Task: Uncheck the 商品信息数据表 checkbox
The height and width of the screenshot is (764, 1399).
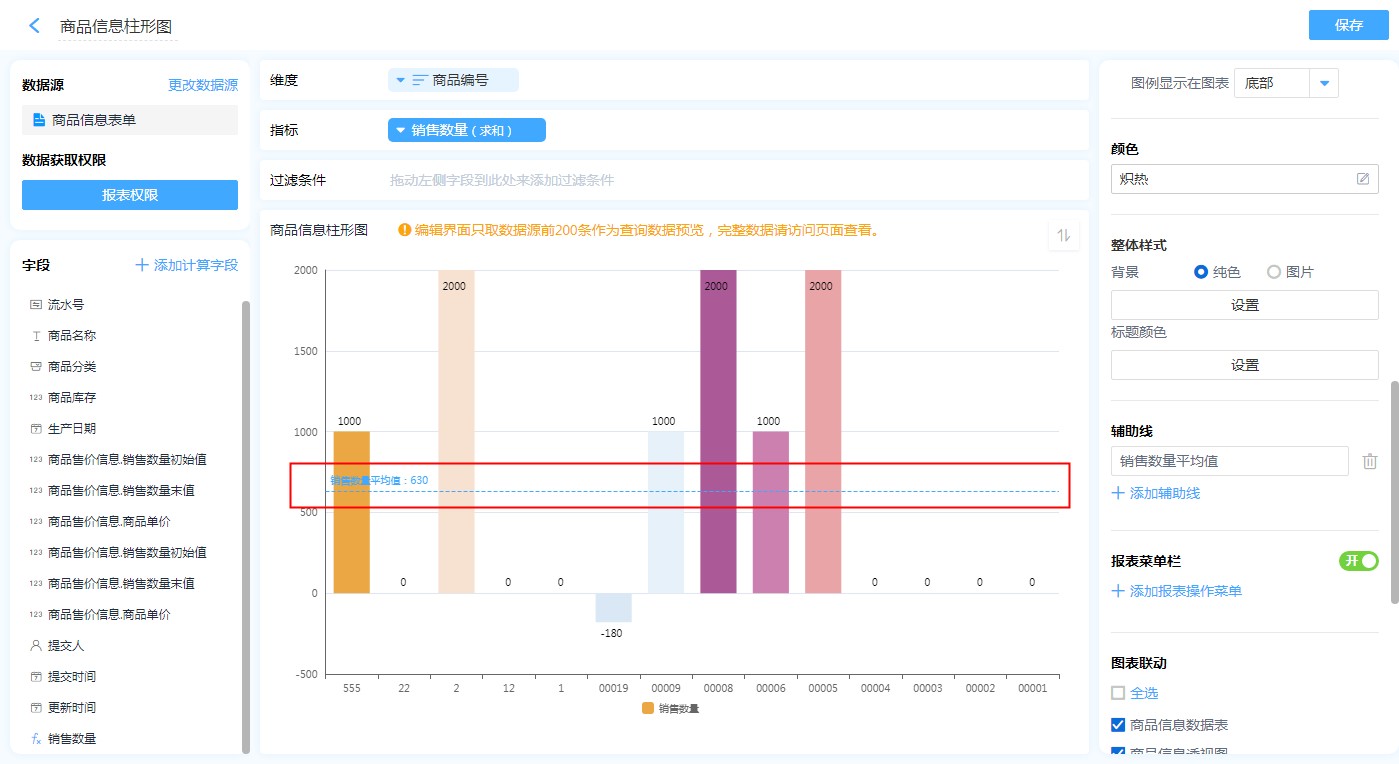Action: pyautogui.click(x=1118, y=725)
